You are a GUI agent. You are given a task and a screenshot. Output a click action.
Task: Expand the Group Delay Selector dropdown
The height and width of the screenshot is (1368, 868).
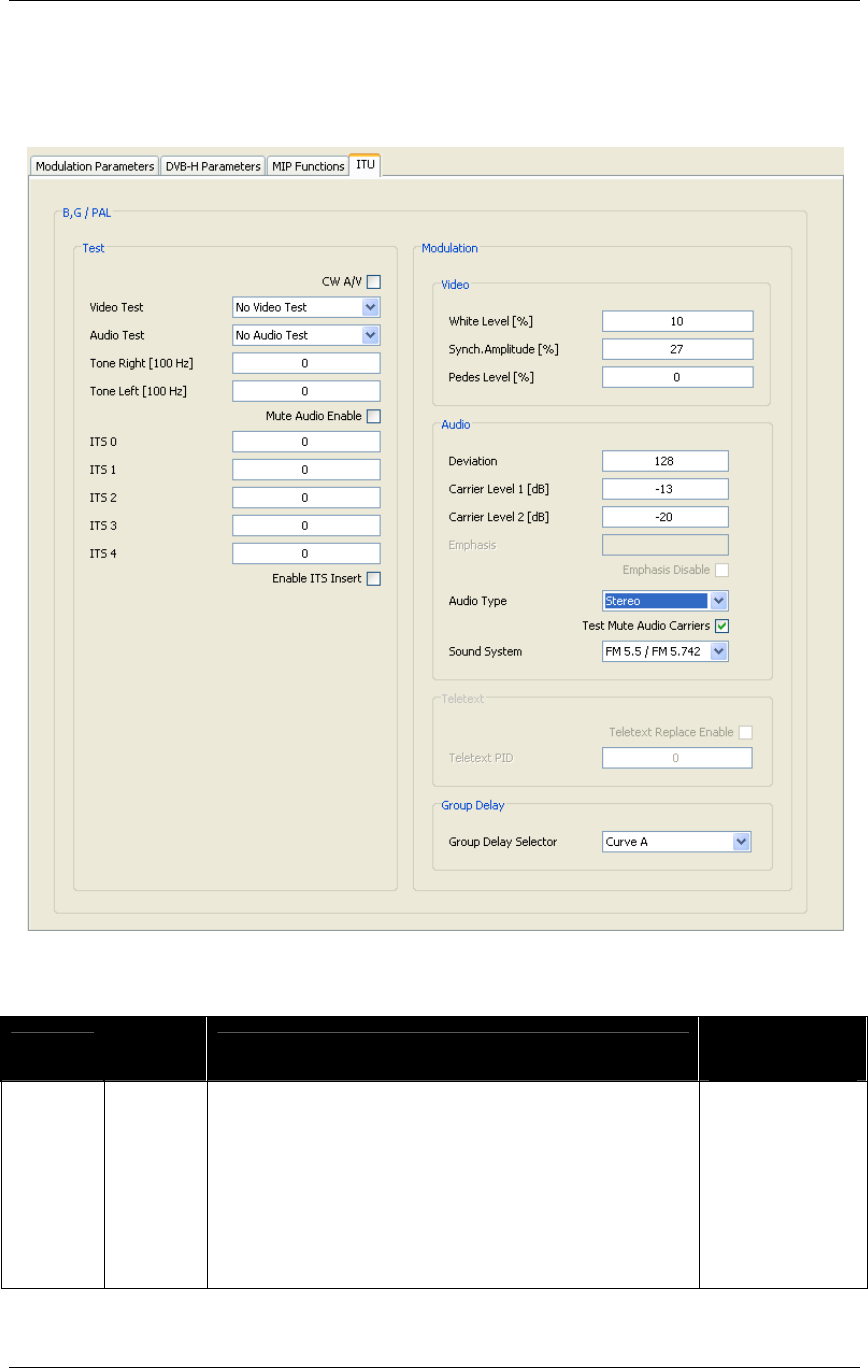(677, 842)
